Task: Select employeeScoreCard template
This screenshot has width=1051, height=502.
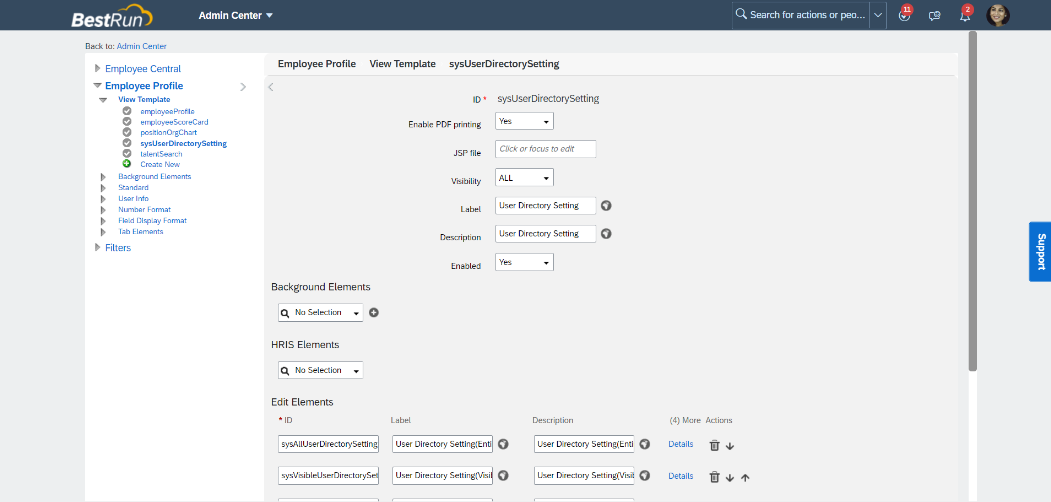Action: (174, 122)
